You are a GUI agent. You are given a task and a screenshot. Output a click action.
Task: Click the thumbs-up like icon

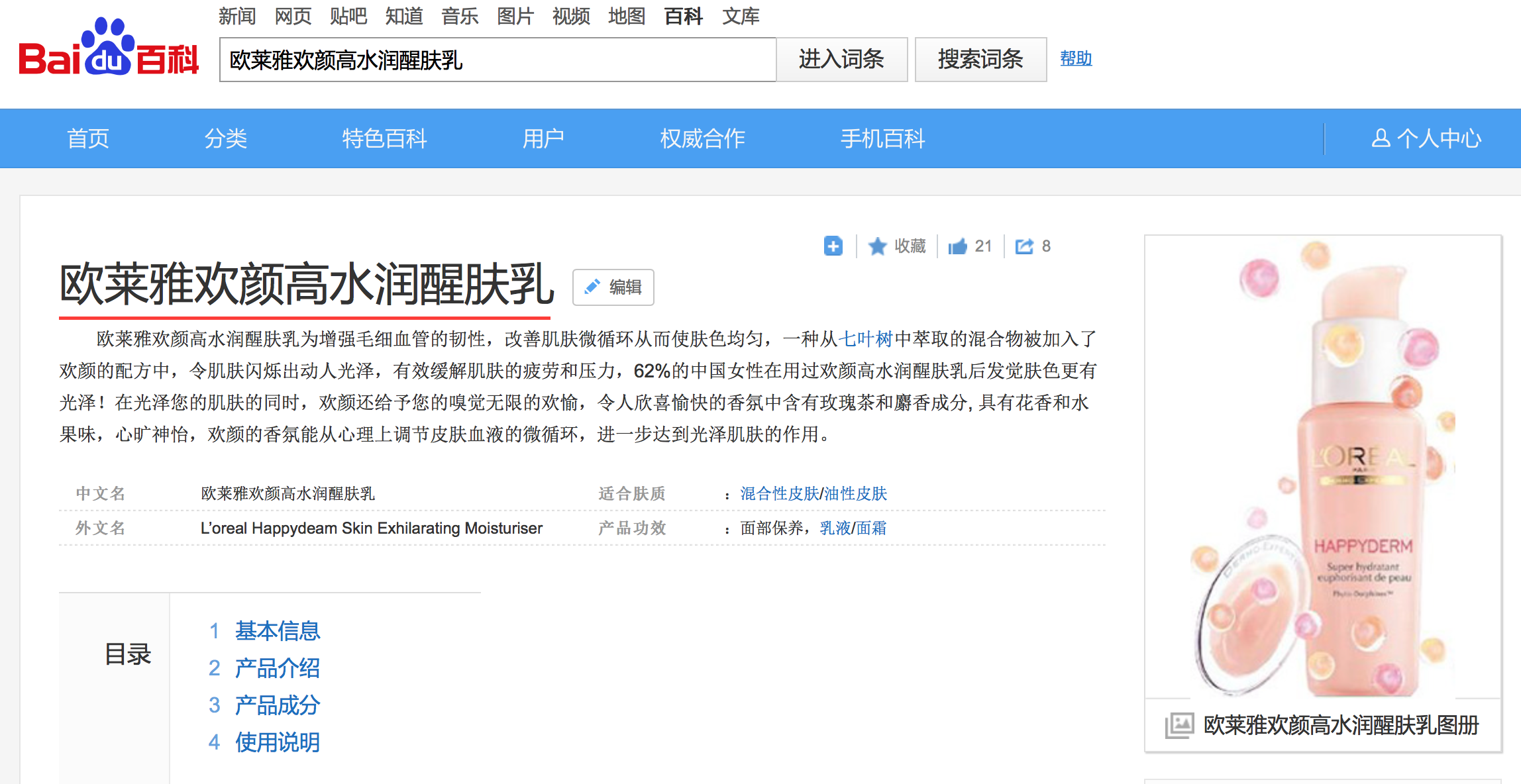coord(958,246)
